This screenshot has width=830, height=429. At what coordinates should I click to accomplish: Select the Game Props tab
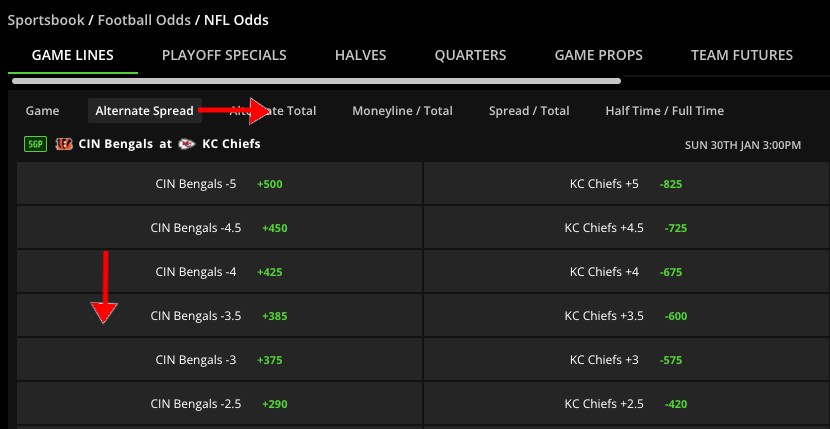[x=598, y=55]
